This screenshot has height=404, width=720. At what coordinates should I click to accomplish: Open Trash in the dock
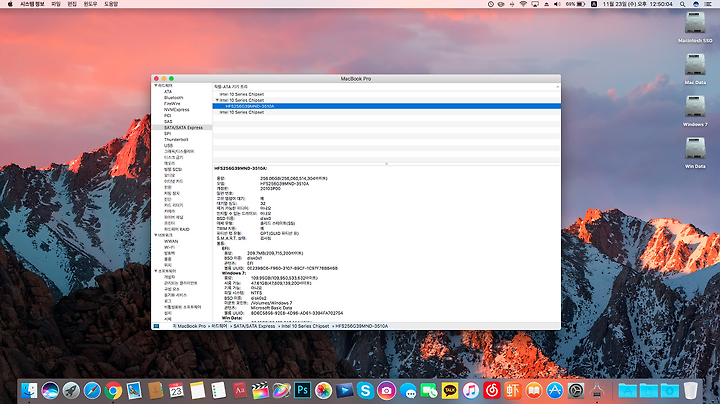(x=691, y=391)
